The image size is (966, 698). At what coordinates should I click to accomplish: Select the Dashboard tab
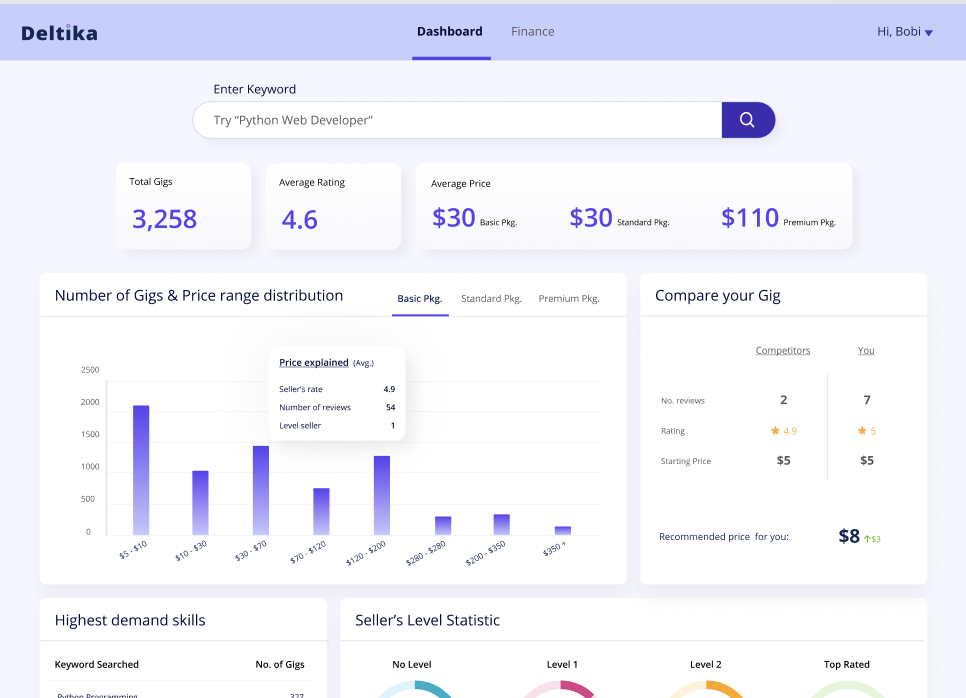pyautogui.click(x=450, y=31)
